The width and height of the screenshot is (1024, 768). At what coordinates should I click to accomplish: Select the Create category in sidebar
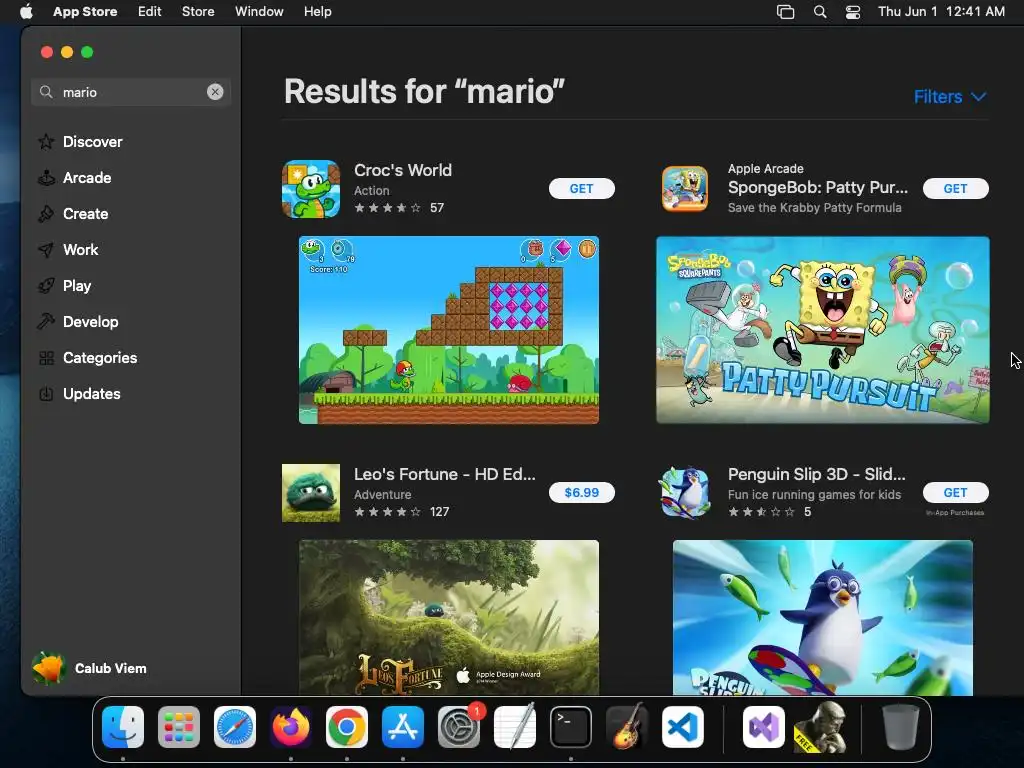point(74,214)
